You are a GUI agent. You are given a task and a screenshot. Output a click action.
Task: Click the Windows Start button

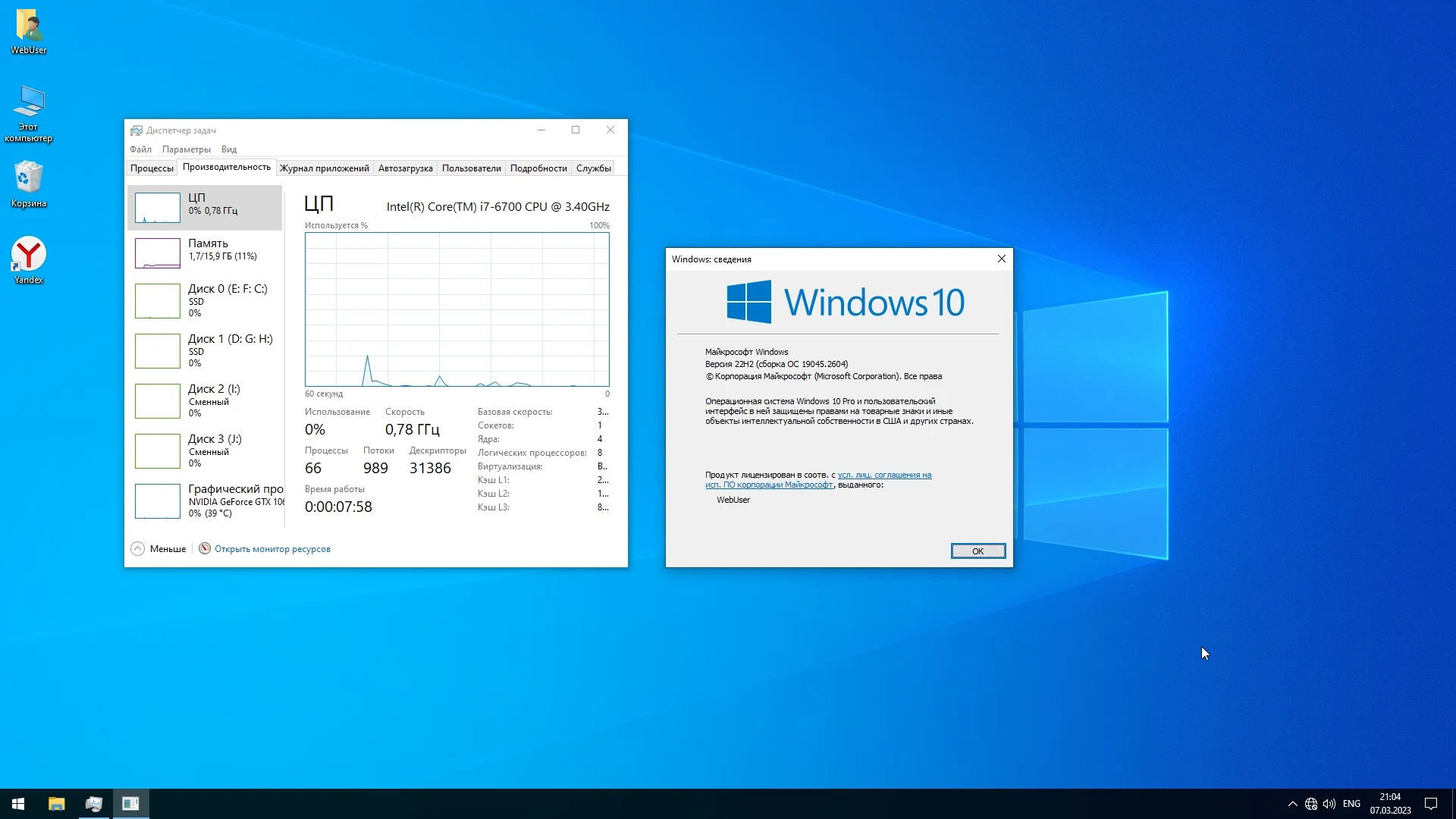pyautogui.click(x=18, y=804)
